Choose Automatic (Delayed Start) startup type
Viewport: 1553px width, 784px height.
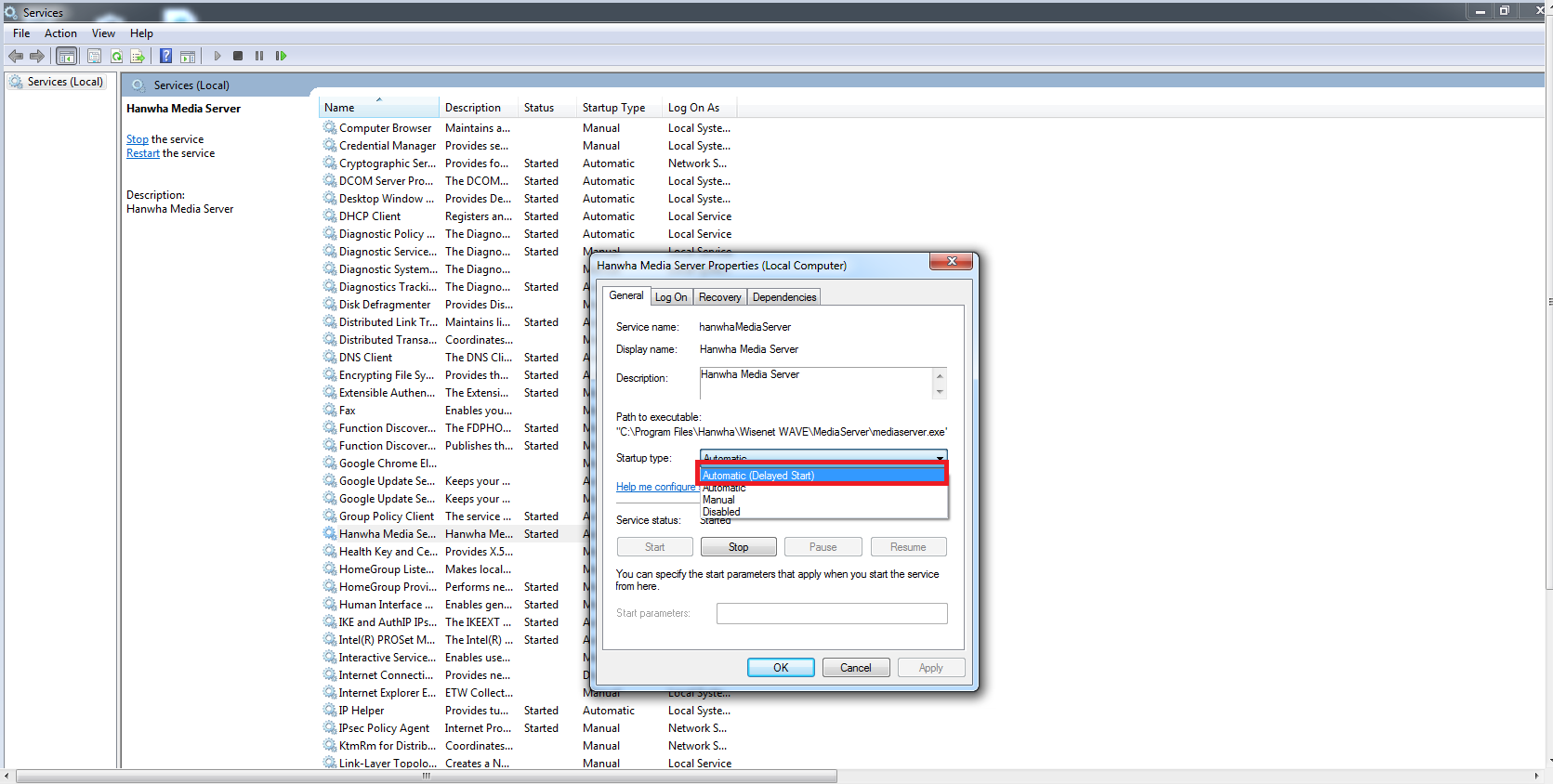823,476
